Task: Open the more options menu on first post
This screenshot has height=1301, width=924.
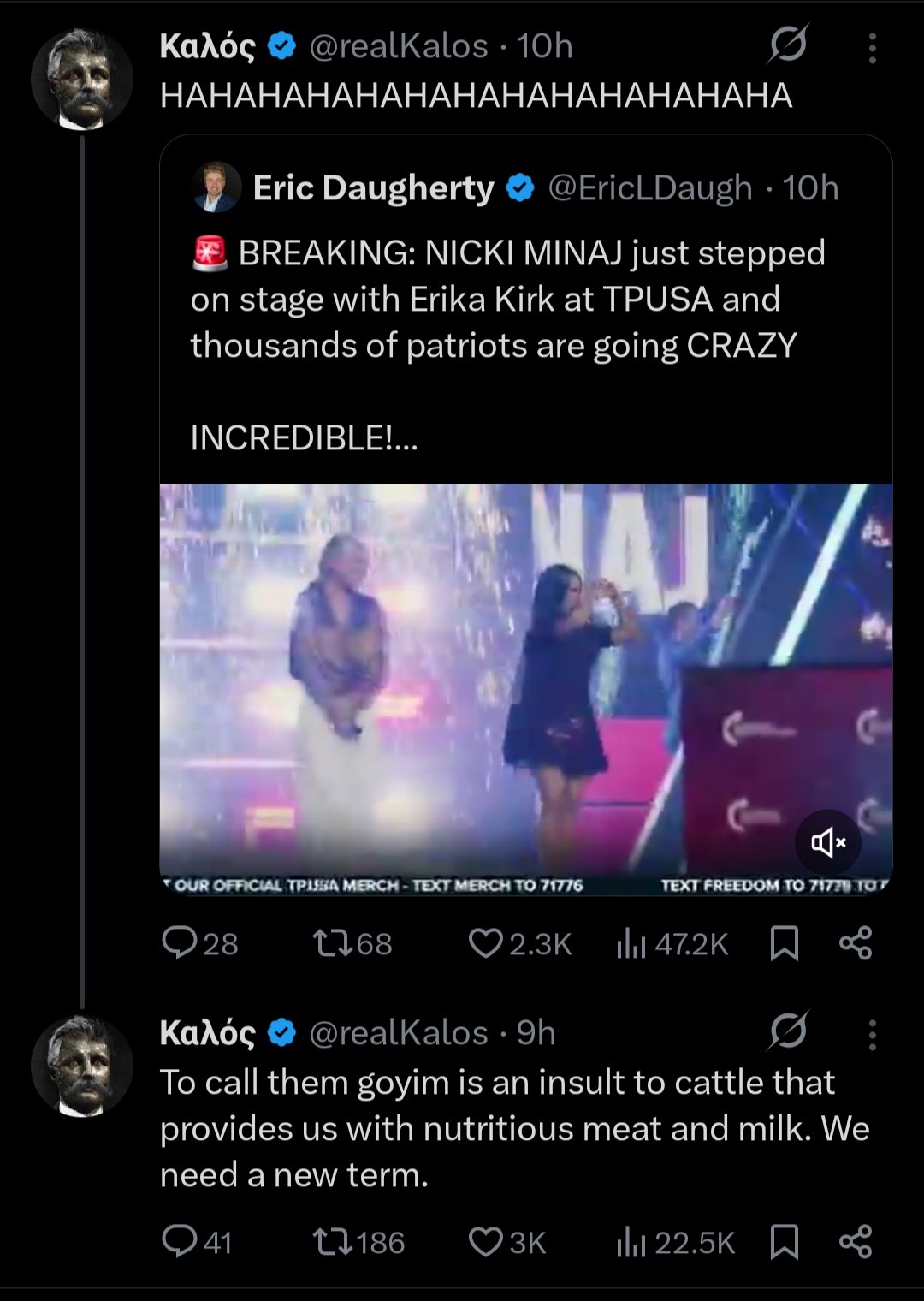Action: pos(872,48)
